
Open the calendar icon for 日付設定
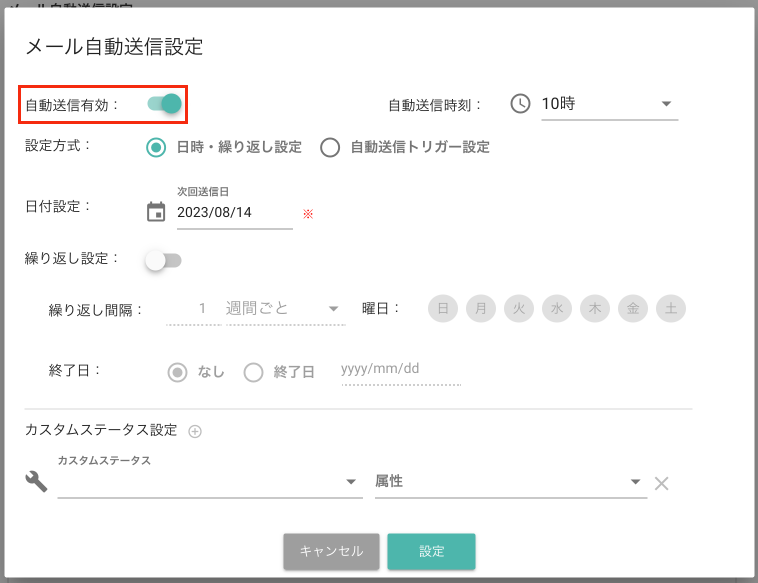(x=156, y=212)
